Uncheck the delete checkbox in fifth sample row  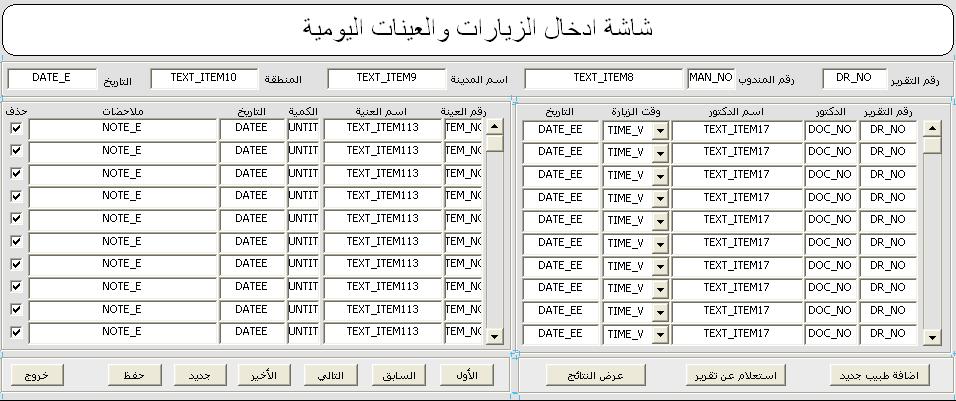(x=15, y=218)
